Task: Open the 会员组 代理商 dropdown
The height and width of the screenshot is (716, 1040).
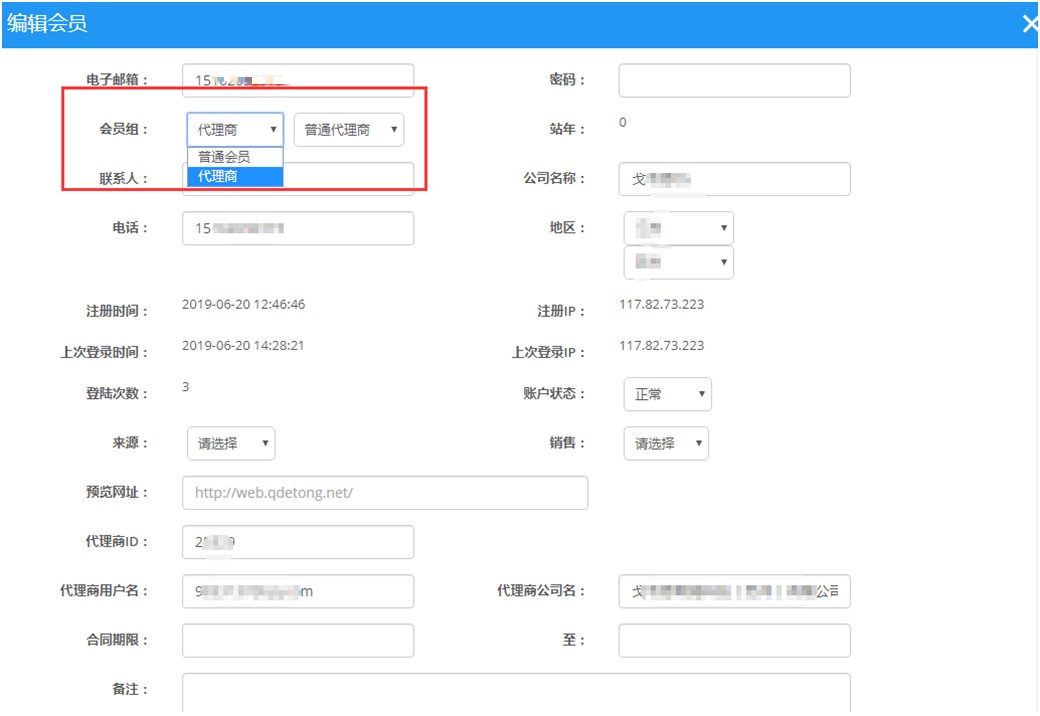Action: [x=235, y=130]
